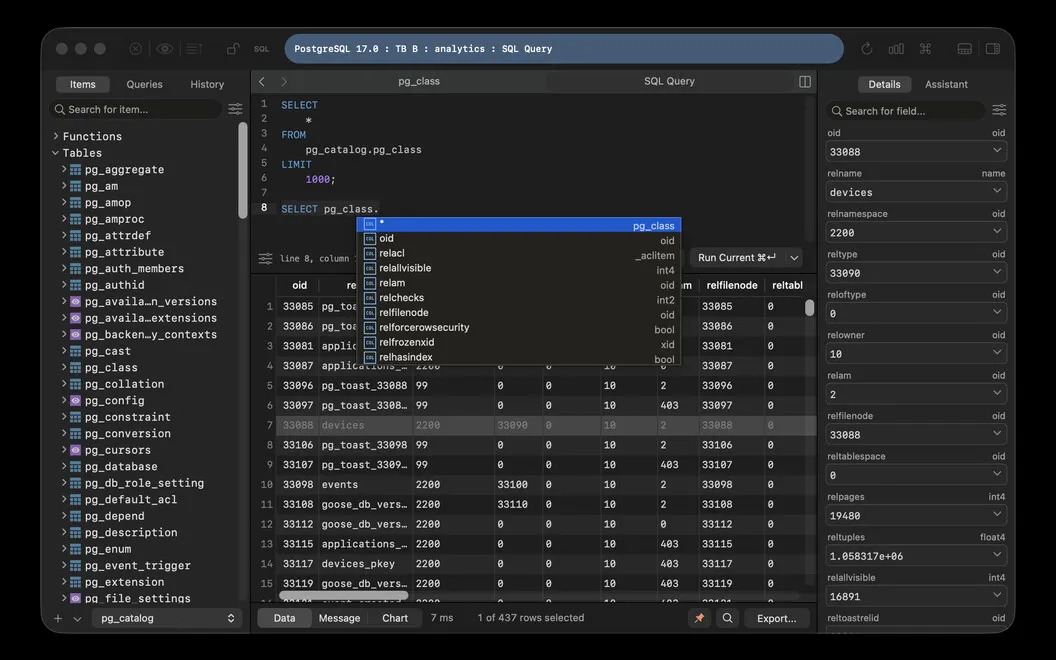Select the Details tab

(x=884, y=84)
